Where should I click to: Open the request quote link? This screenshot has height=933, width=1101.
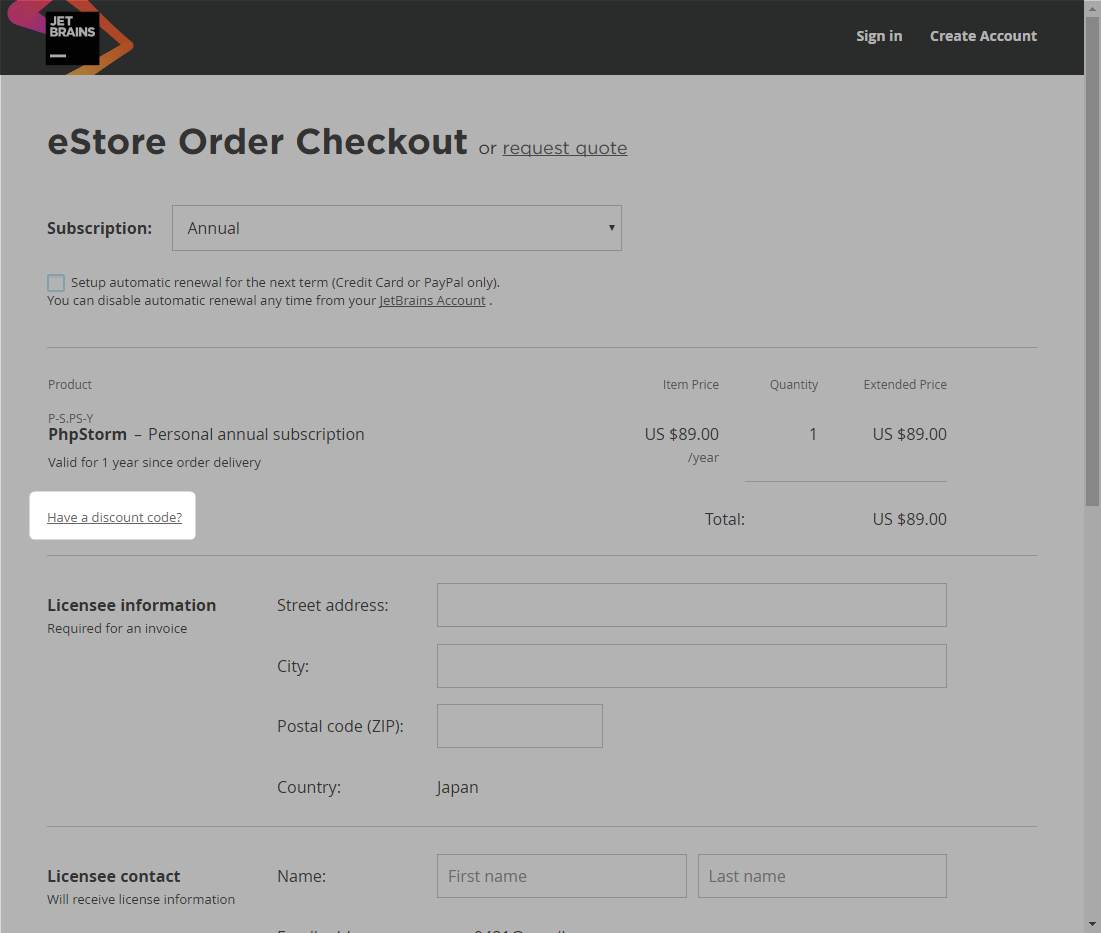[565, 148]
